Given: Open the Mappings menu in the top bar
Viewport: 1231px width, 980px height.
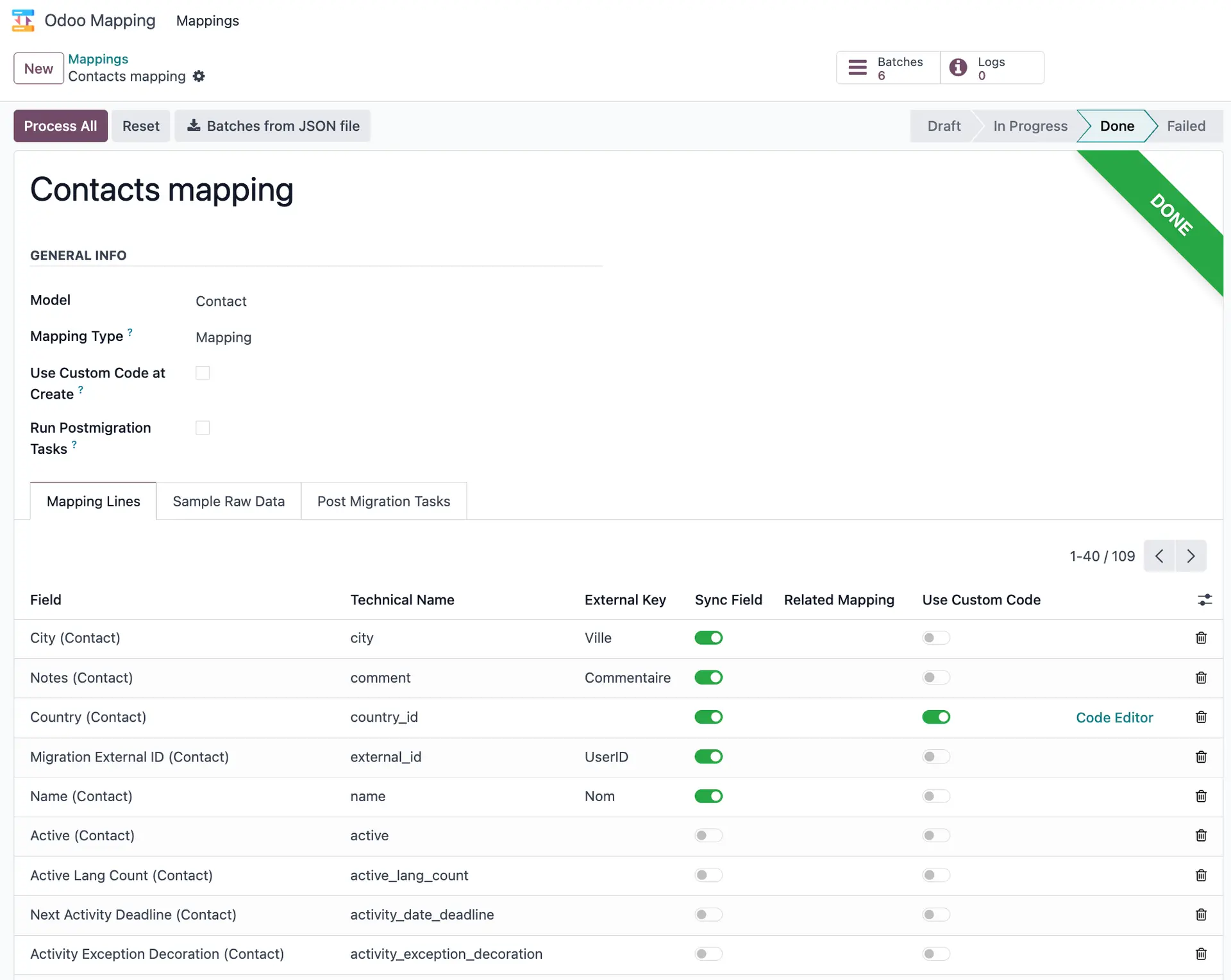Looking at the screenshot, I should 207,21.
